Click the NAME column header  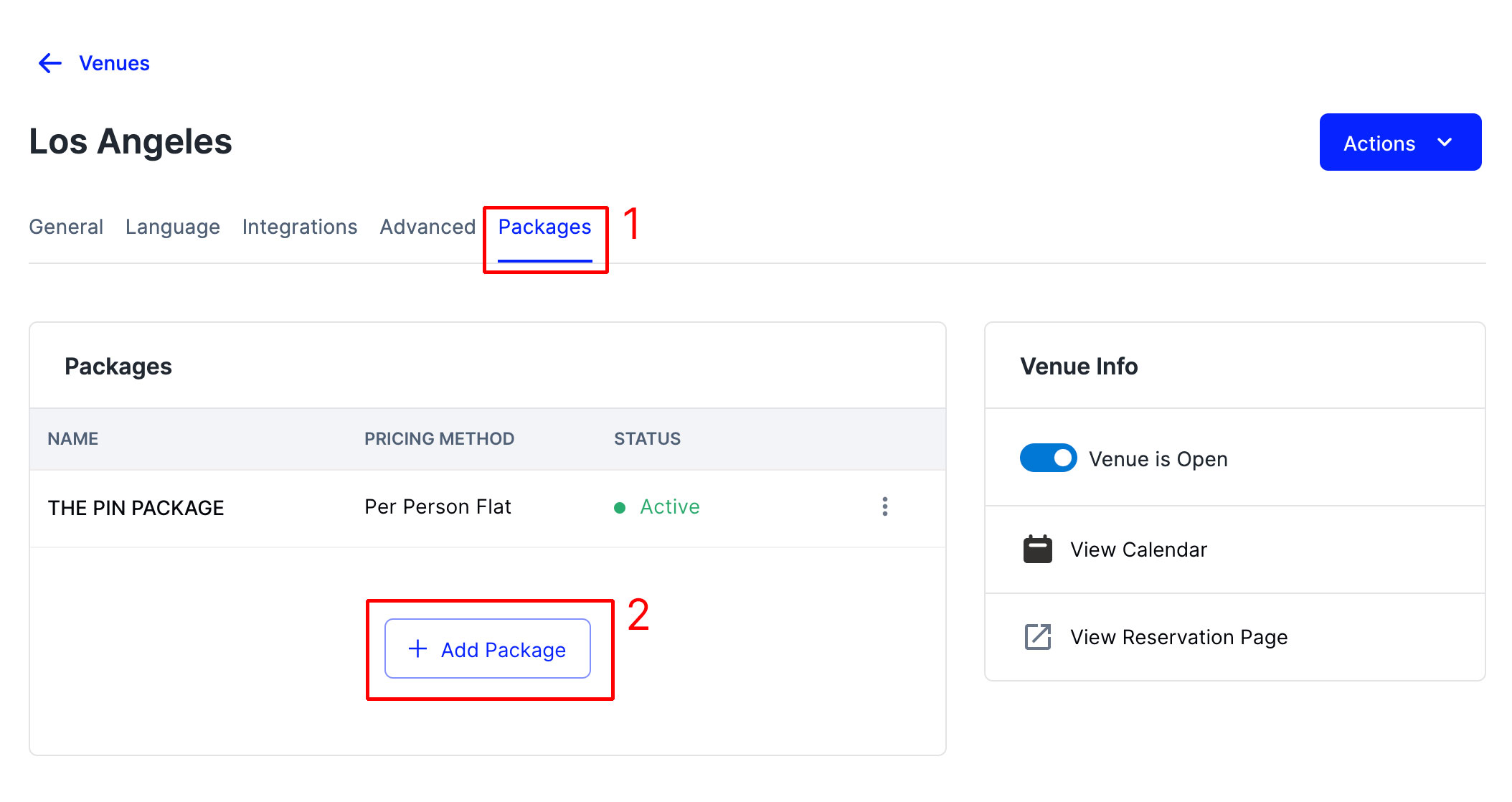(x=72, y=439)
